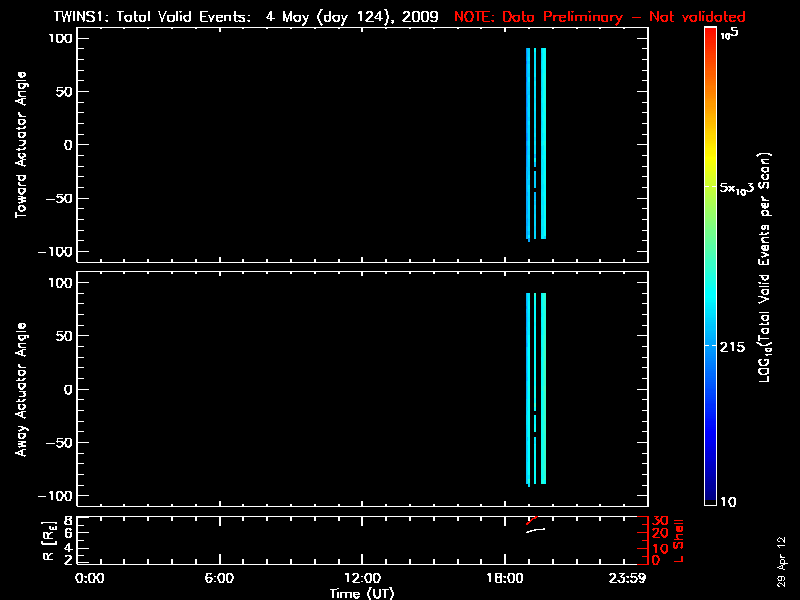Click the red end of the color bar
The height and width of the screenshot is (600, 800).
[x=710, y=40]
